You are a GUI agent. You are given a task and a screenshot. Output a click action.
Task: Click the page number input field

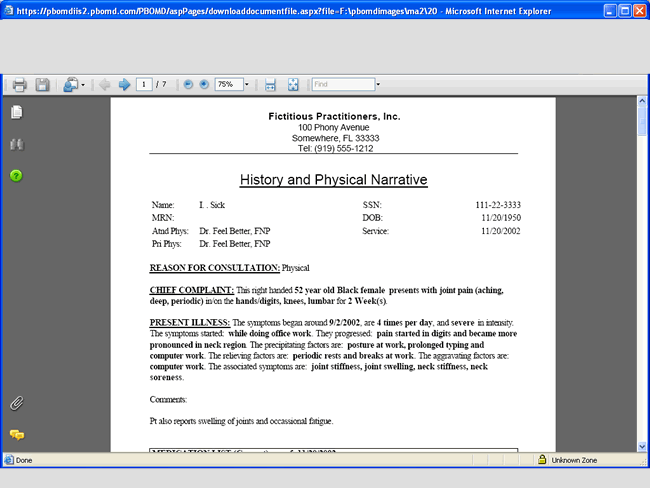pos(145,85)
